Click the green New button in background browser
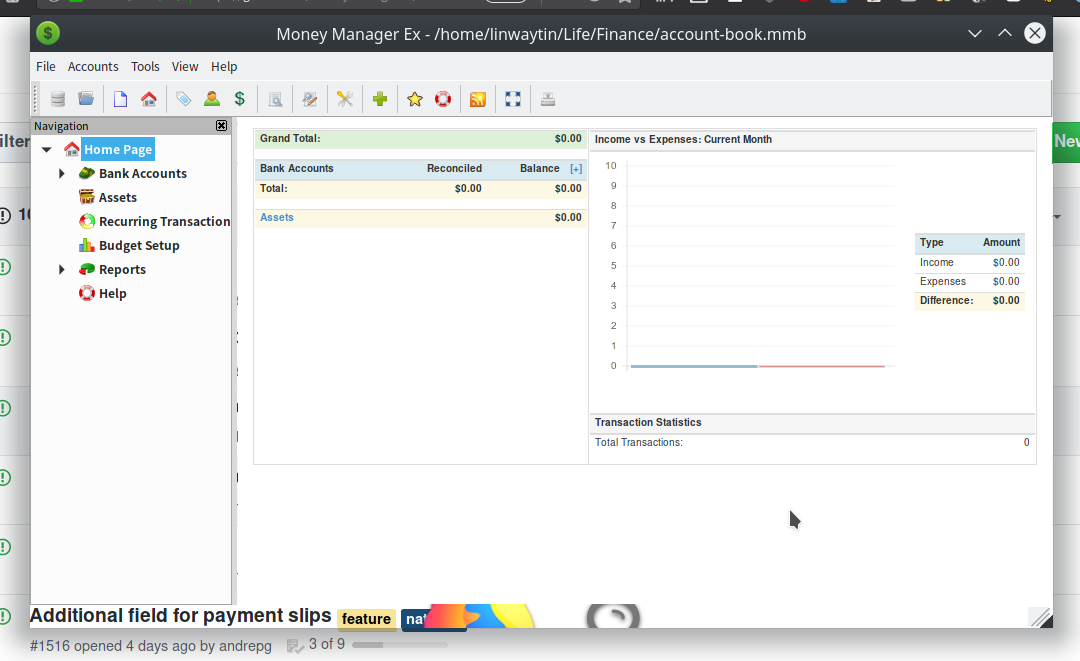 click(1066, 141)
